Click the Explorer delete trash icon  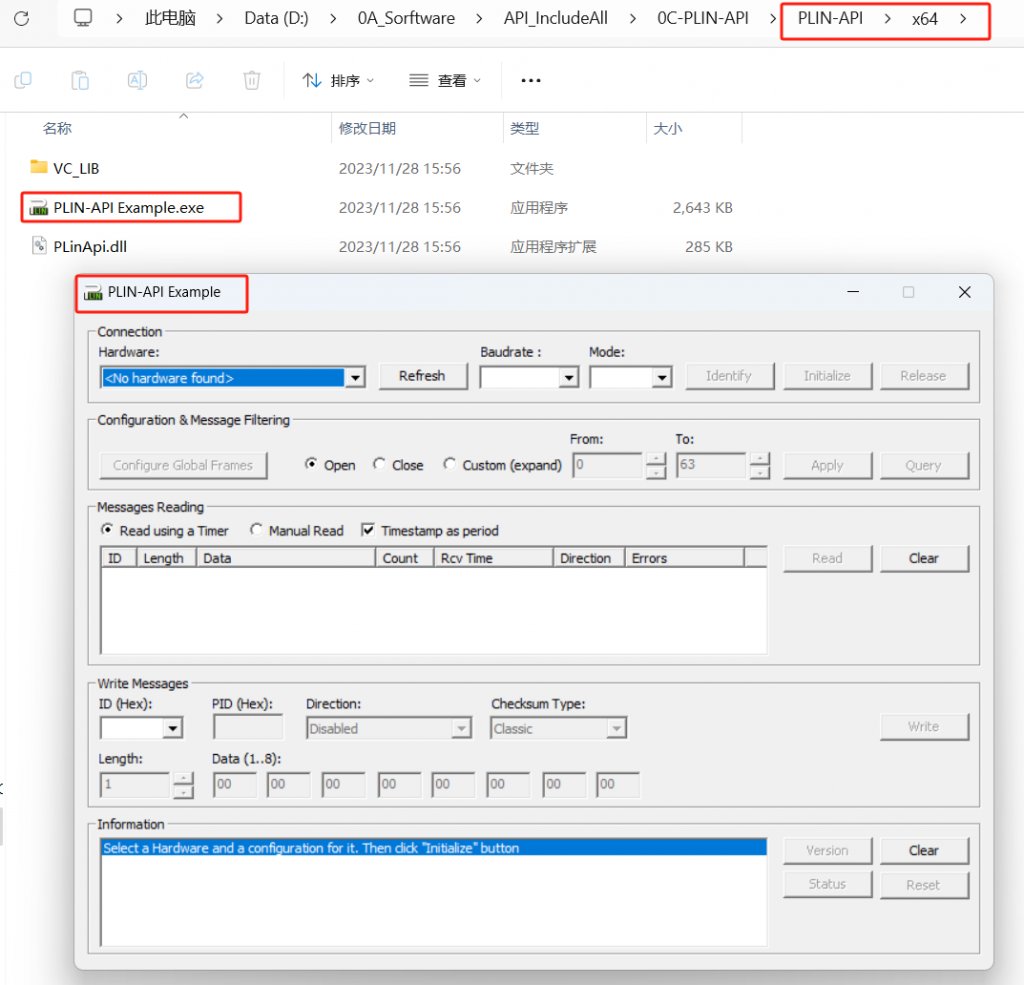point(252,80)
